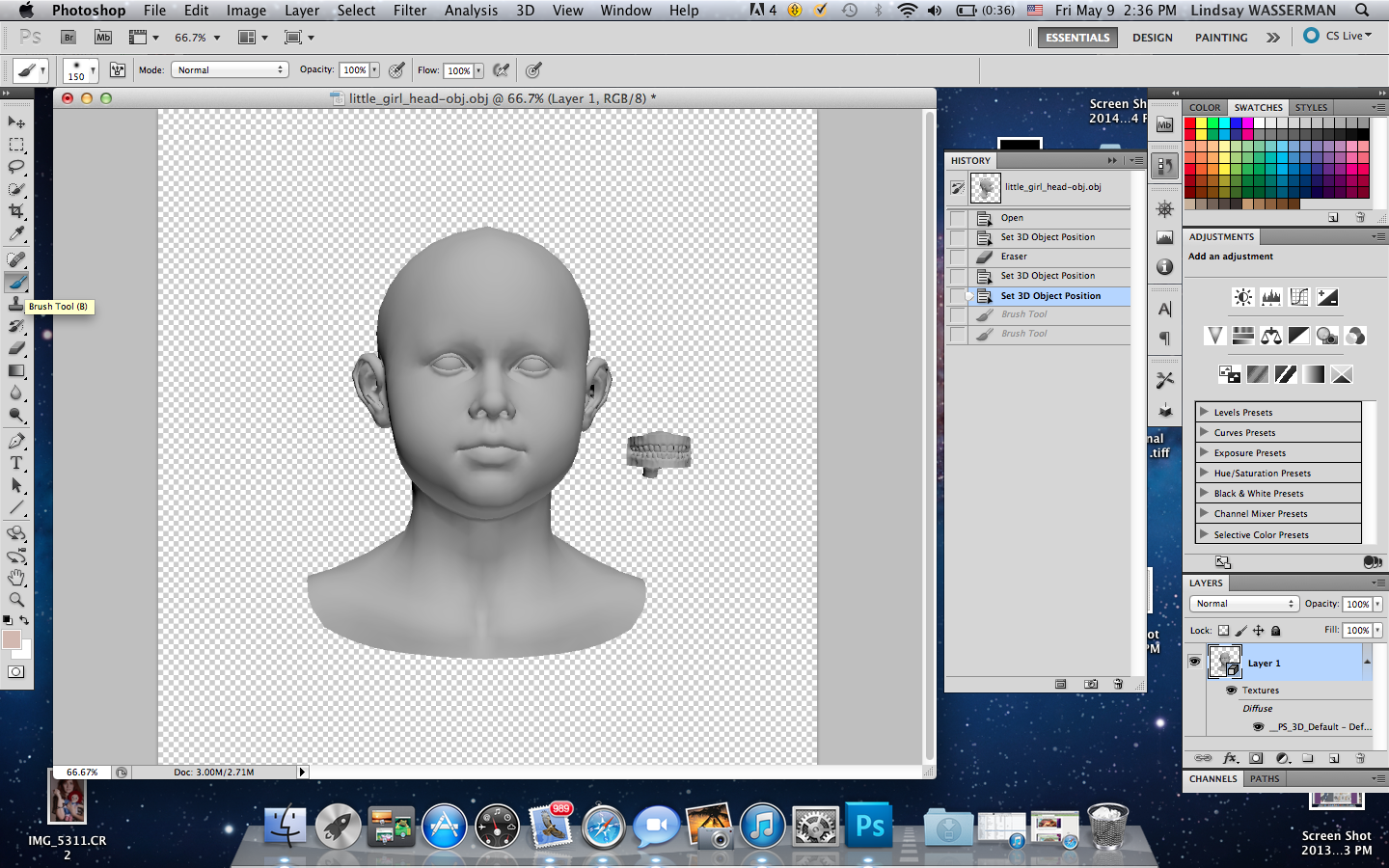Image resolution: width=1389 pixels, height=868 pixels.
Task: Click the delete layer trash icon
Action: [1360, 758]
